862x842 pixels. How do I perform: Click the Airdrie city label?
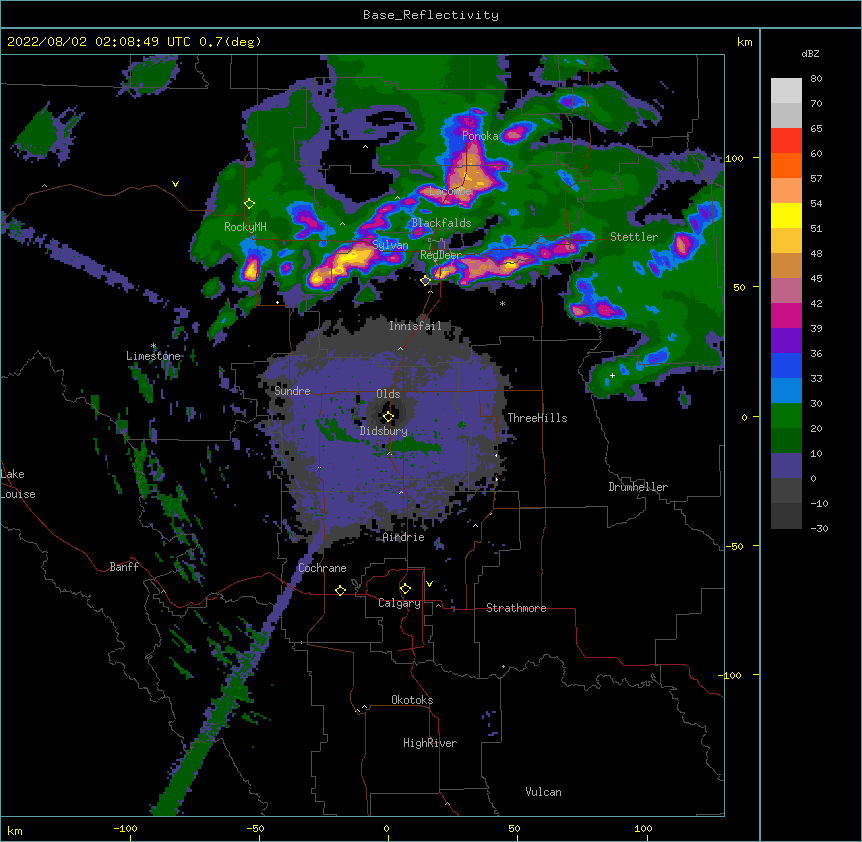pyautogui.click(x=404, y=537)
